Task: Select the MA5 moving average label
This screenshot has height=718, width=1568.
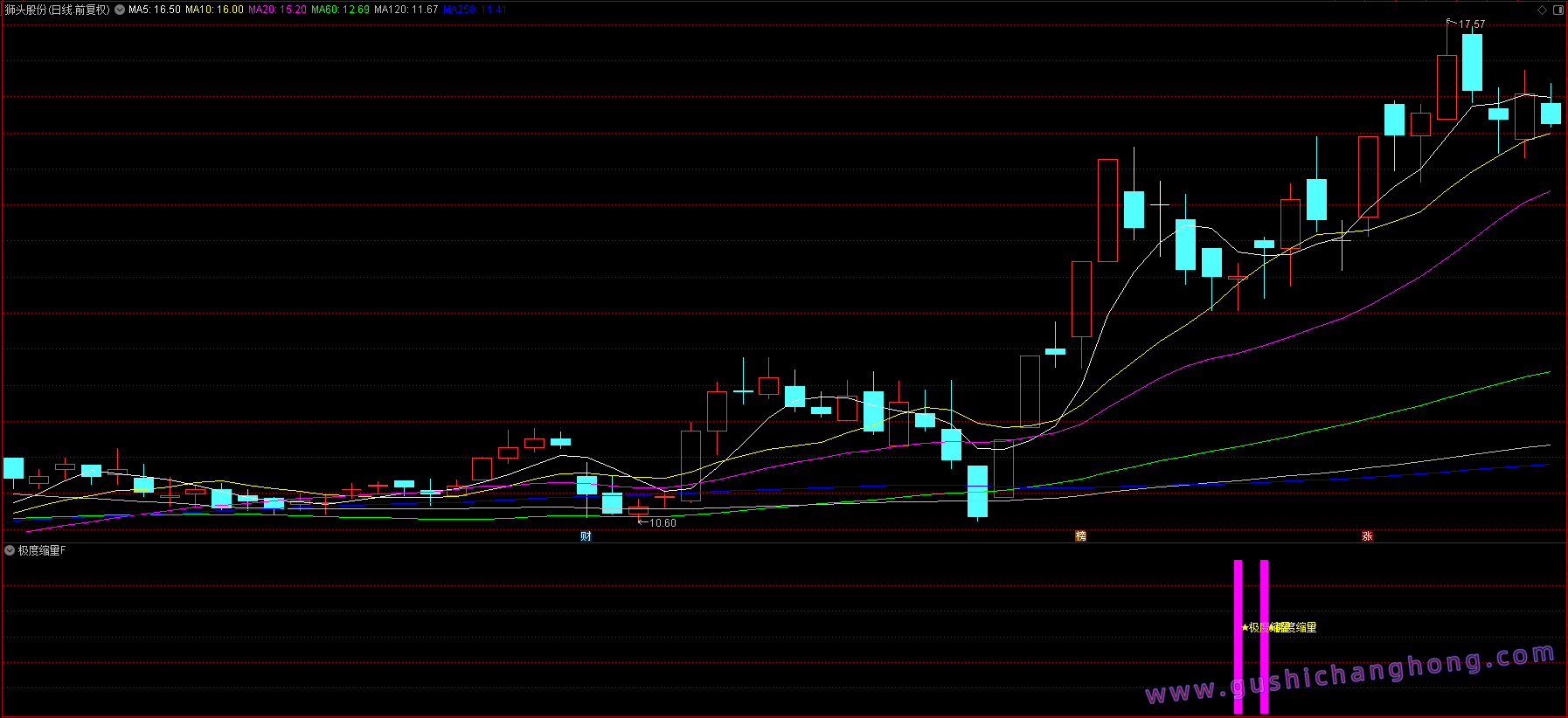Action: pyautogui.click(x=155, y=10)
